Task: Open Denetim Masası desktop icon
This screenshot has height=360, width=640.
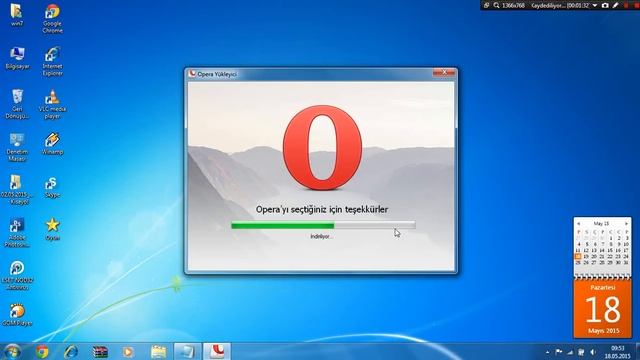Action: pyautogui.click(x=17, y=147)
